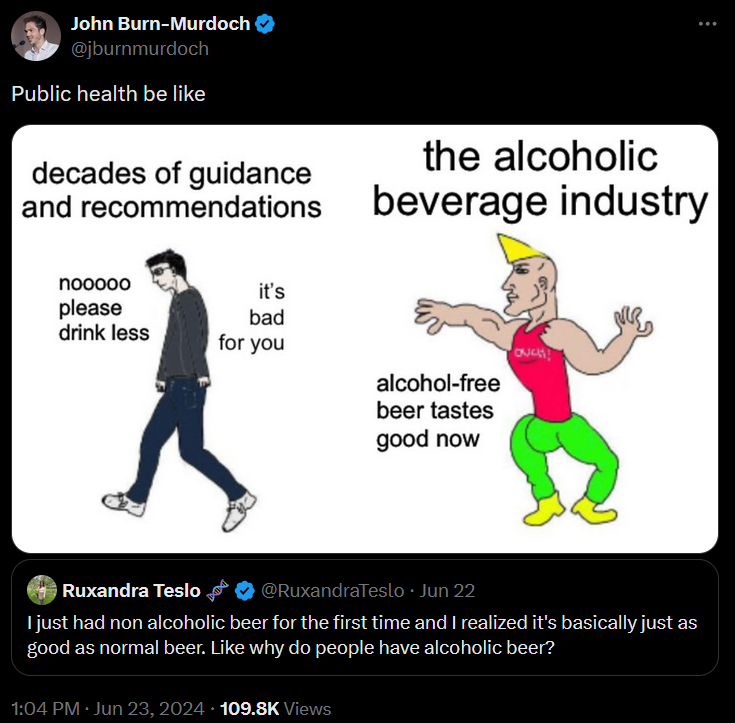Viewport: 735px width, 723px height.
Task: Click the DNA emoji beside Ruxandra Teslo
Action: click(x=217, y=590)
